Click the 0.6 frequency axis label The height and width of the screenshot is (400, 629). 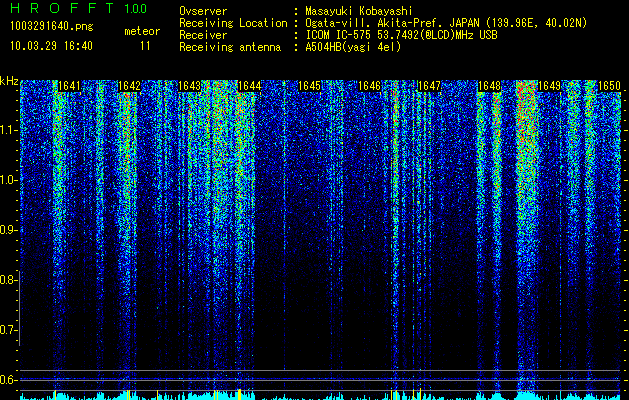point(7,380)
